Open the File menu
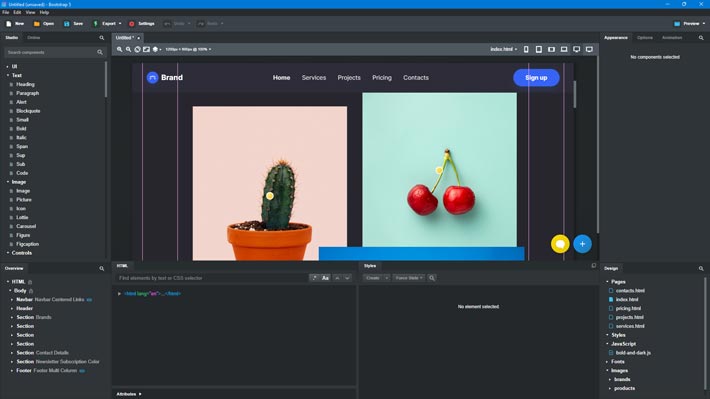710x399 pixels. click(x=5, y=13)
